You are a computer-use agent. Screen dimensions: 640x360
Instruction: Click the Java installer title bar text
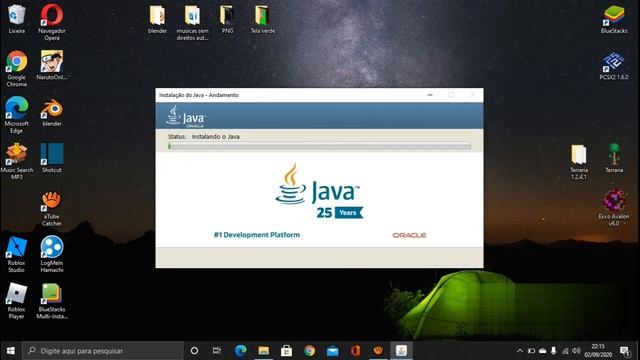[199, 95]
